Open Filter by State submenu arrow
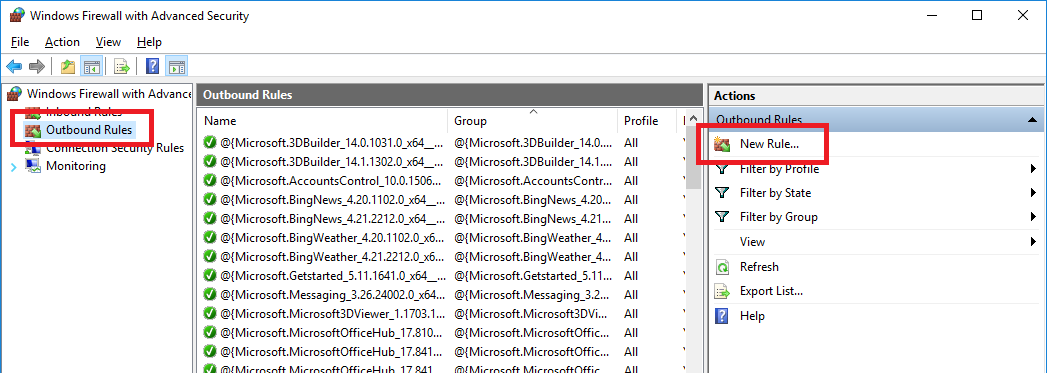Screen dimensions: 1047x373 click(x=1033, y=193)
